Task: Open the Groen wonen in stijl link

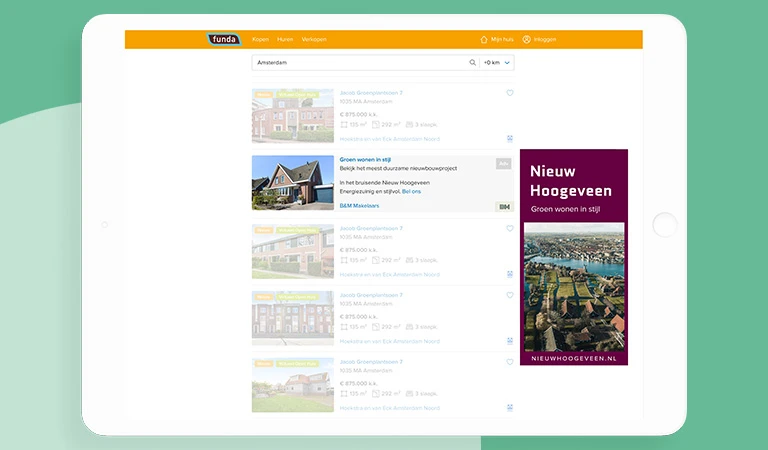Action: 365,160
